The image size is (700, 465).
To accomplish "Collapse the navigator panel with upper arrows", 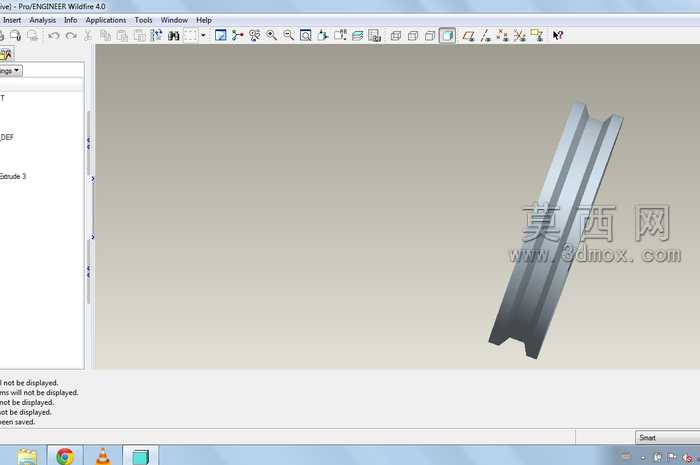I will click(x=88, y=143).
